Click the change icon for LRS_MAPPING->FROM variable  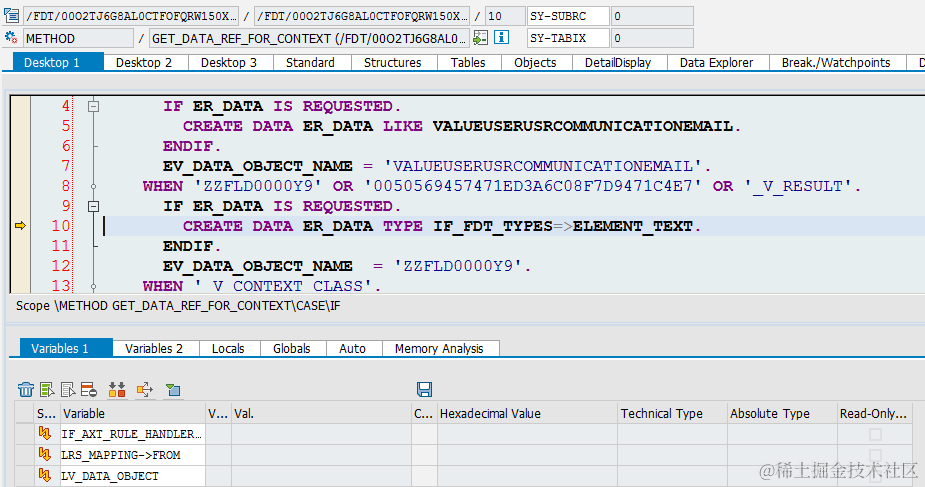(45, 454)
